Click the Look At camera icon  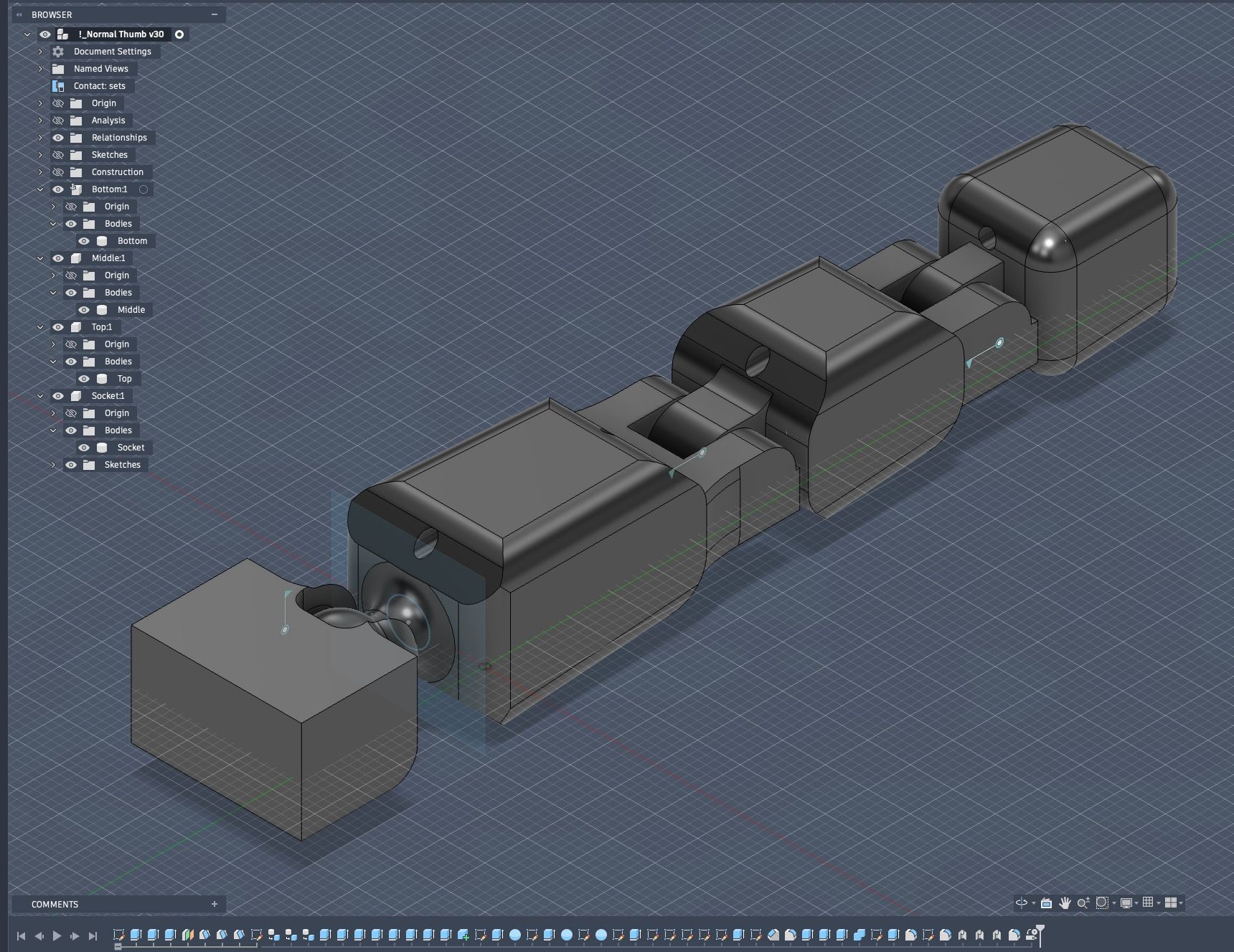point(1046,902)
